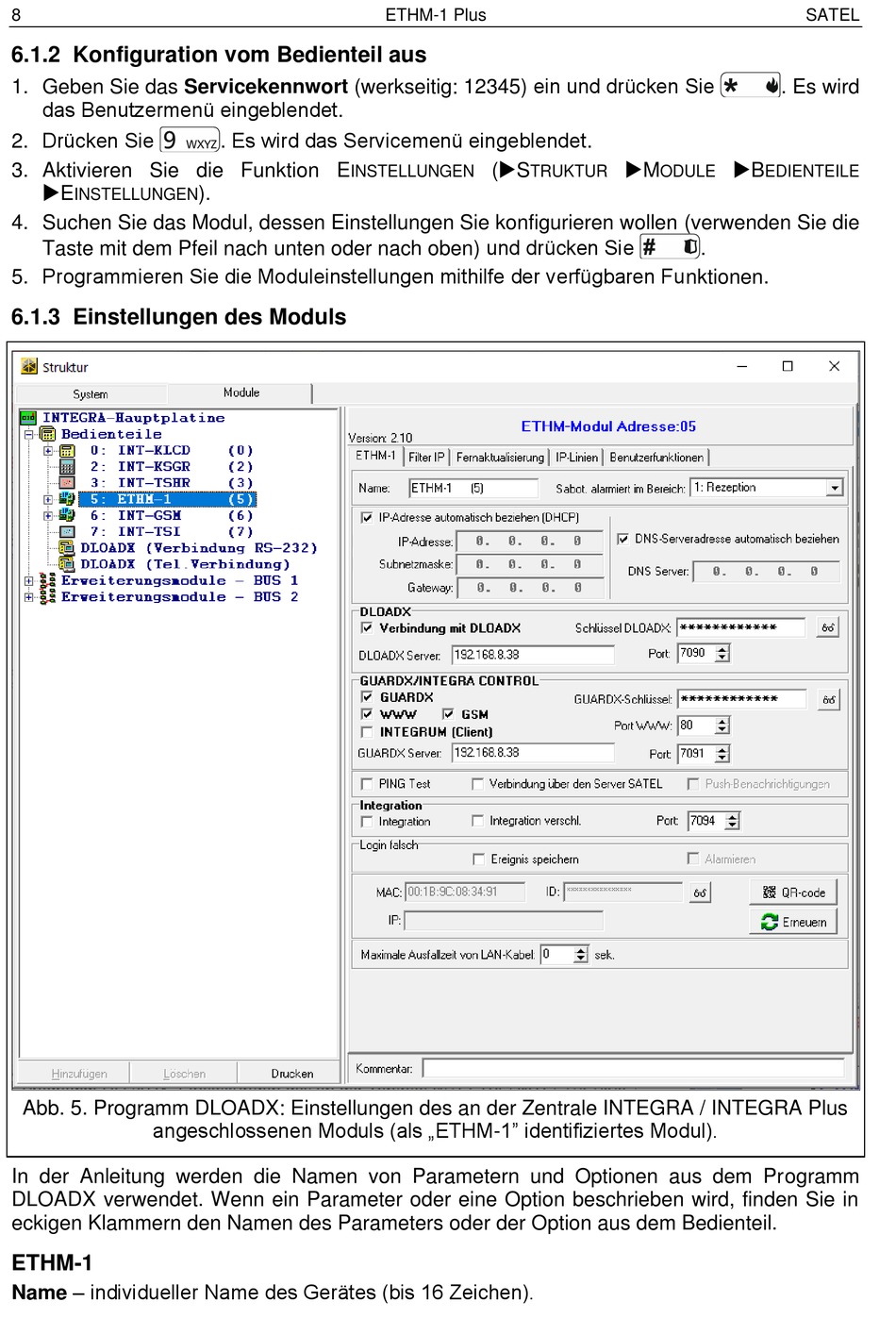Adjust the Integration Port 7094 stepper
Screen dimensions: 896x1318
(x=733, y=821)
